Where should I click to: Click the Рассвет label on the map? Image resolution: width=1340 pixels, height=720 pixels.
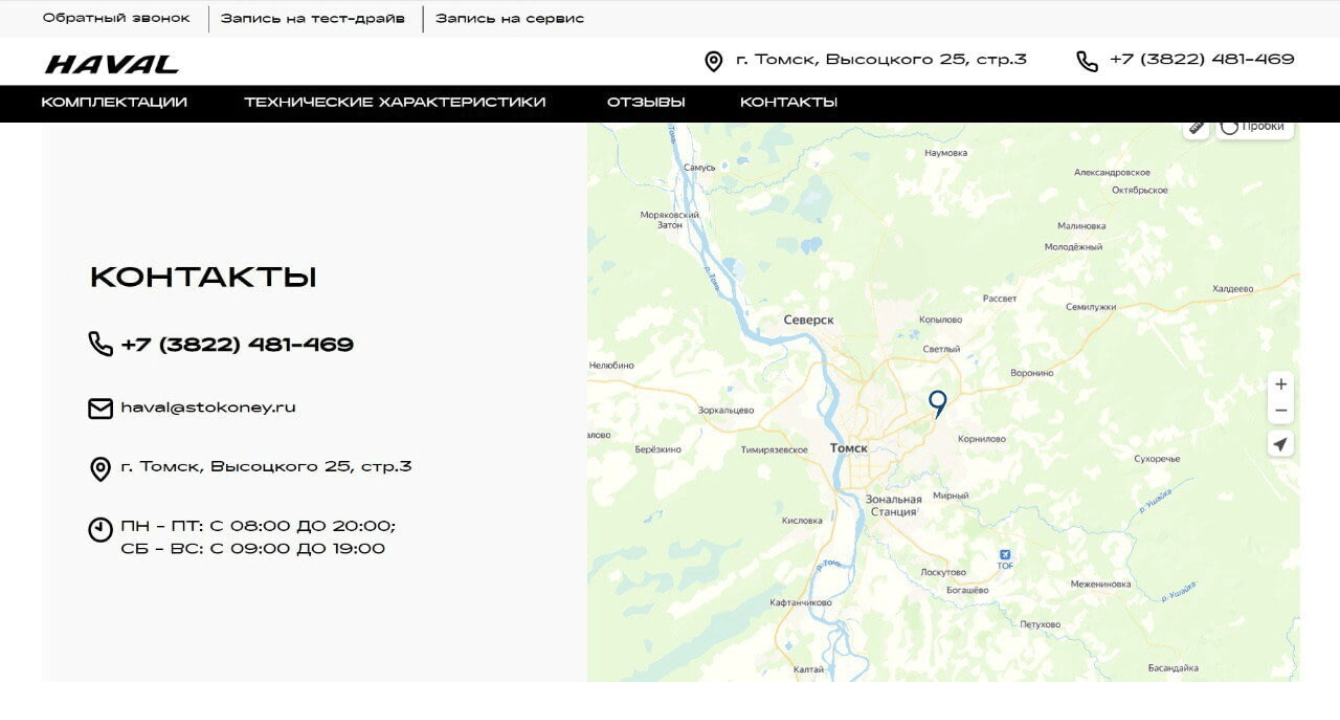1000,299
